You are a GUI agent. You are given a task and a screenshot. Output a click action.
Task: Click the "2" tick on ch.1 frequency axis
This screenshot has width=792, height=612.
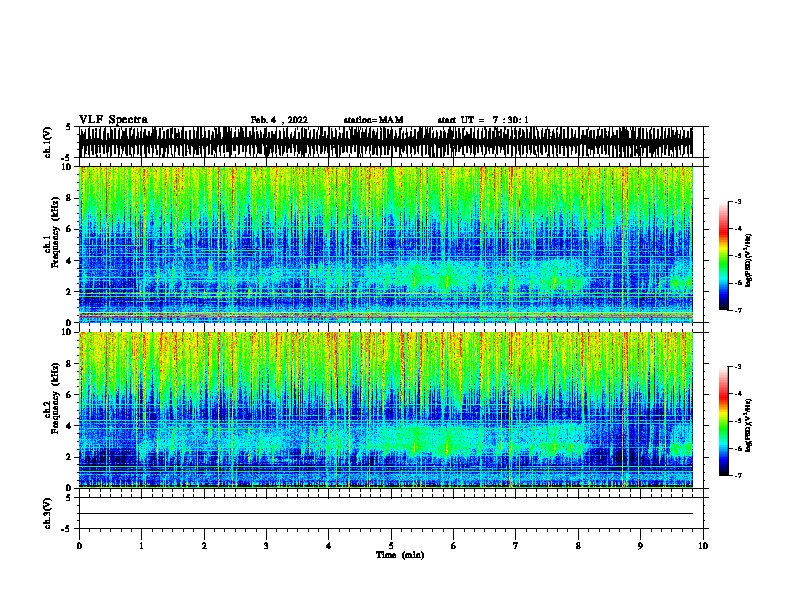click(x=71, y=292)
